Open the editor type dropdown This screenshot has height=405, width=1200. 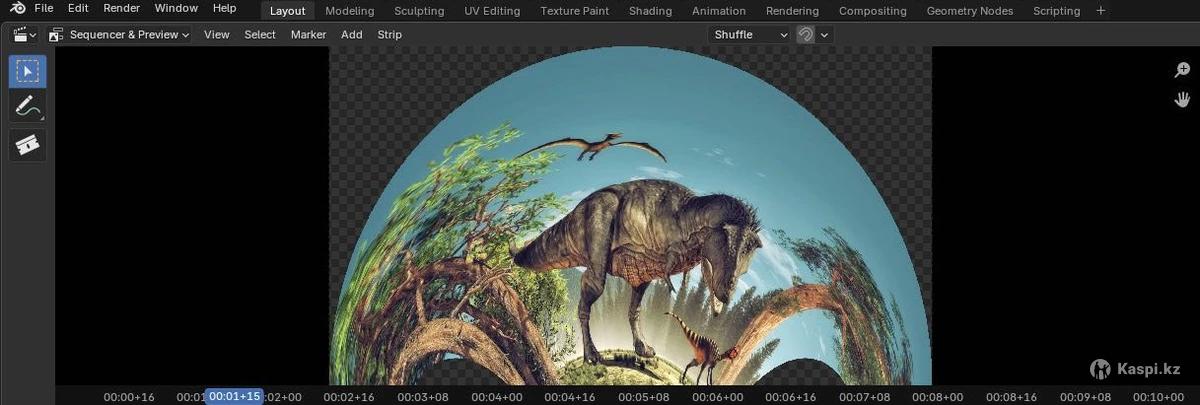25,35
